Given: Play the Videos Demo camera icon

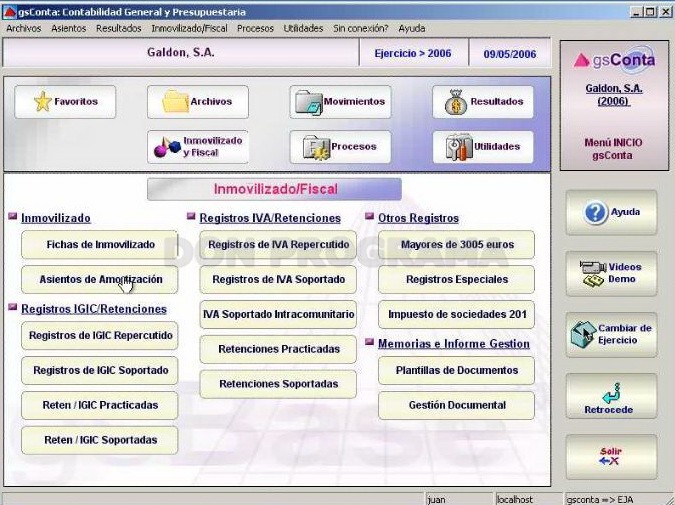Looking at the screenshot, I should pyautogui.click(x=611, y=273).
